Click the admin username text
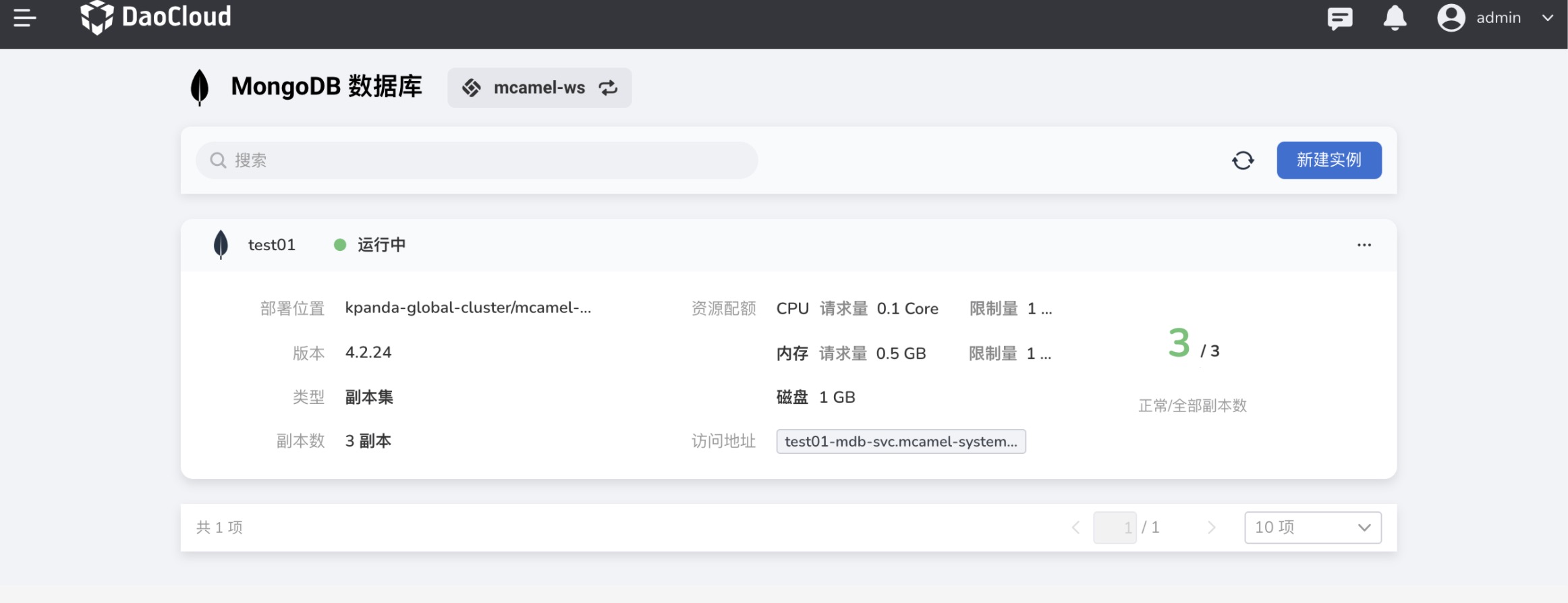This screenshot has height=603, width=1568. pyautogui.click(x=1499, y=18)
